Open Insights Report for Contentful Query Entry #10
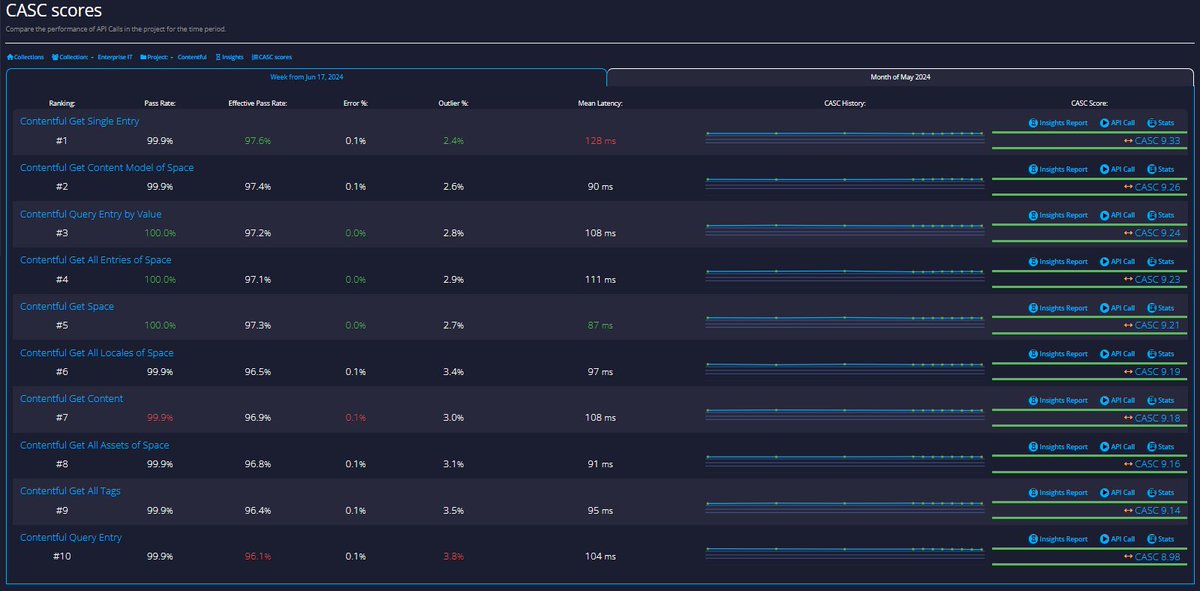Viewport: 1200px width, 591px height. [x=1058, y=539]
